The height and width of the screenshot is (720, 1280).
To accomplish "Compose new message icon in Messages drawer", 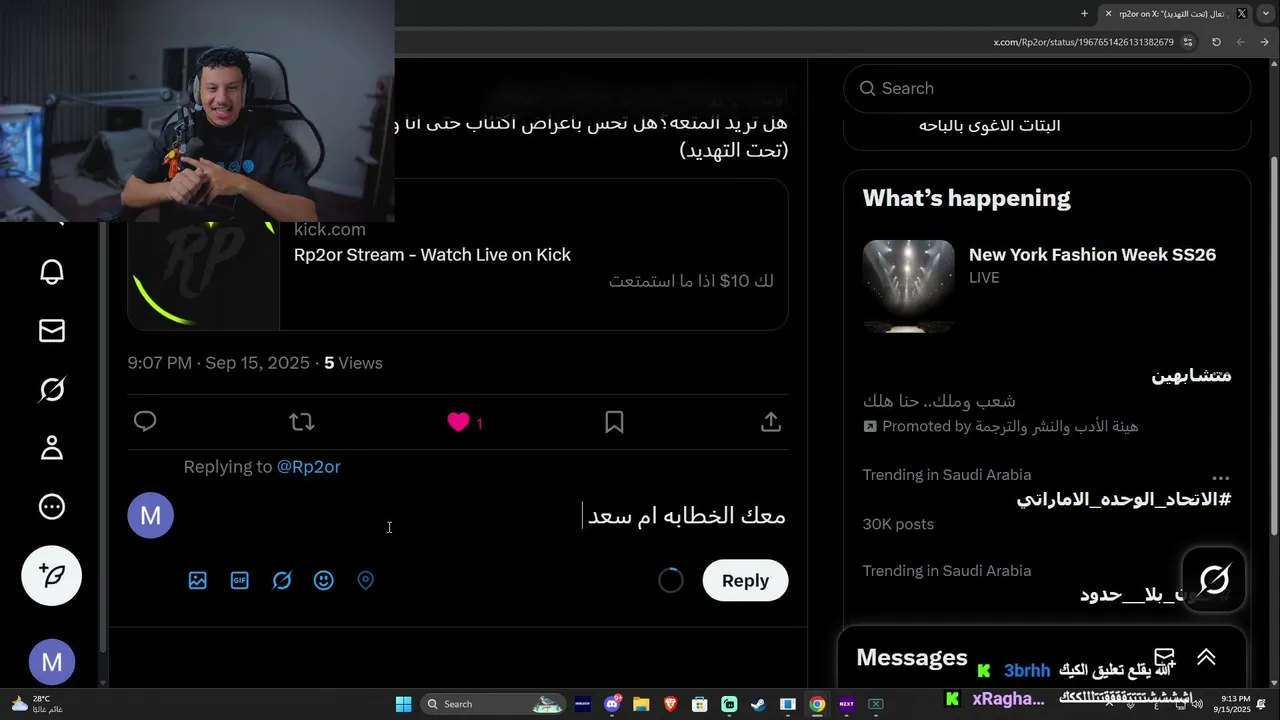I will click(1164, 658).
